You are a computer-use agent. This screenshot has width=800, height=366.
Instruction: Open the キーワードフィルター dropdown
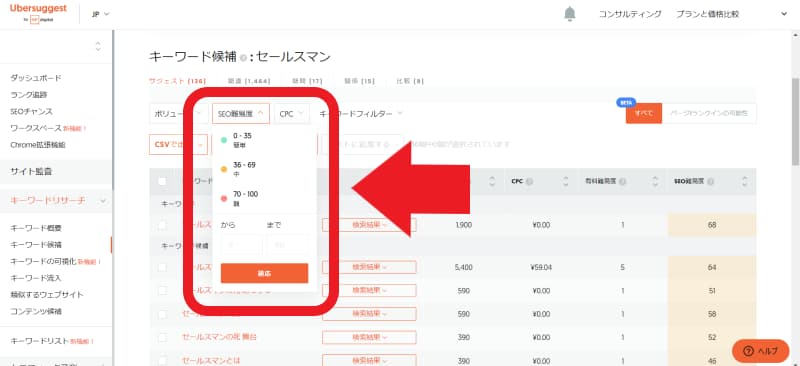pyautogui.click(x=361, y=114)
